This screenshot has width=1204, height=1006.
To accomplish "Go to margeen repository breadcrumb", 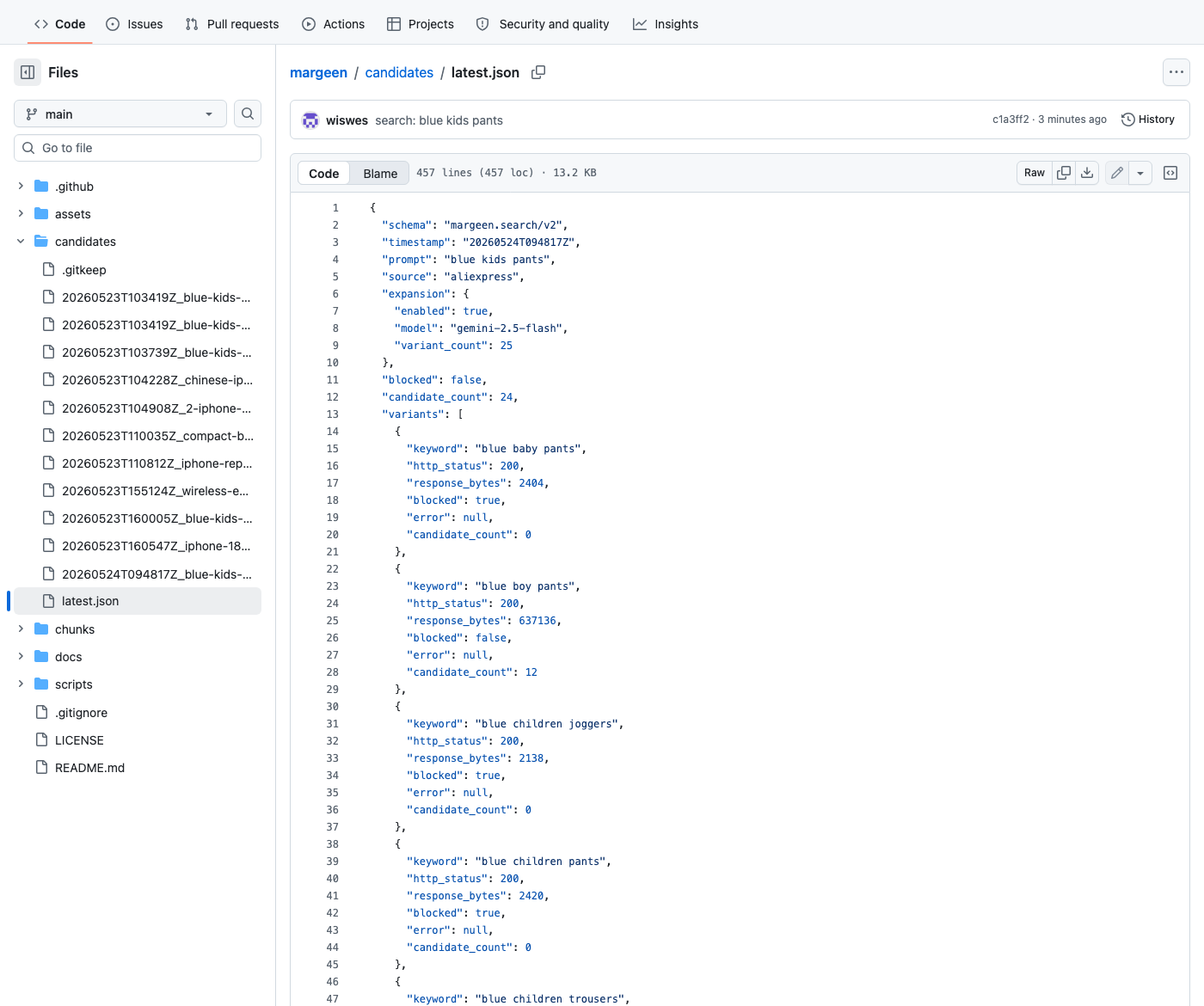I will (x=318, y=72).
